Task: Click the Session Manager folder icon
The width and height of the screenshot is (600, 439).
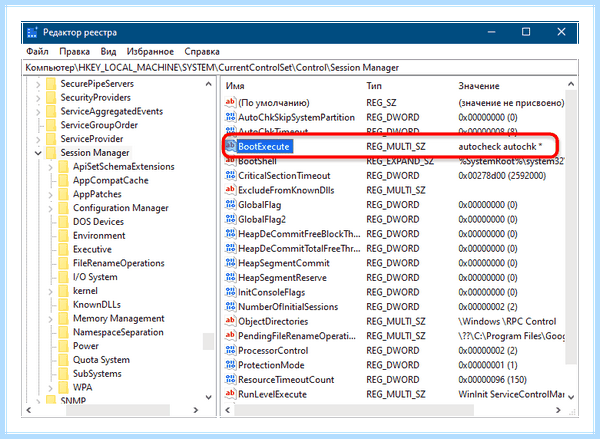Action: click(51, 153)
